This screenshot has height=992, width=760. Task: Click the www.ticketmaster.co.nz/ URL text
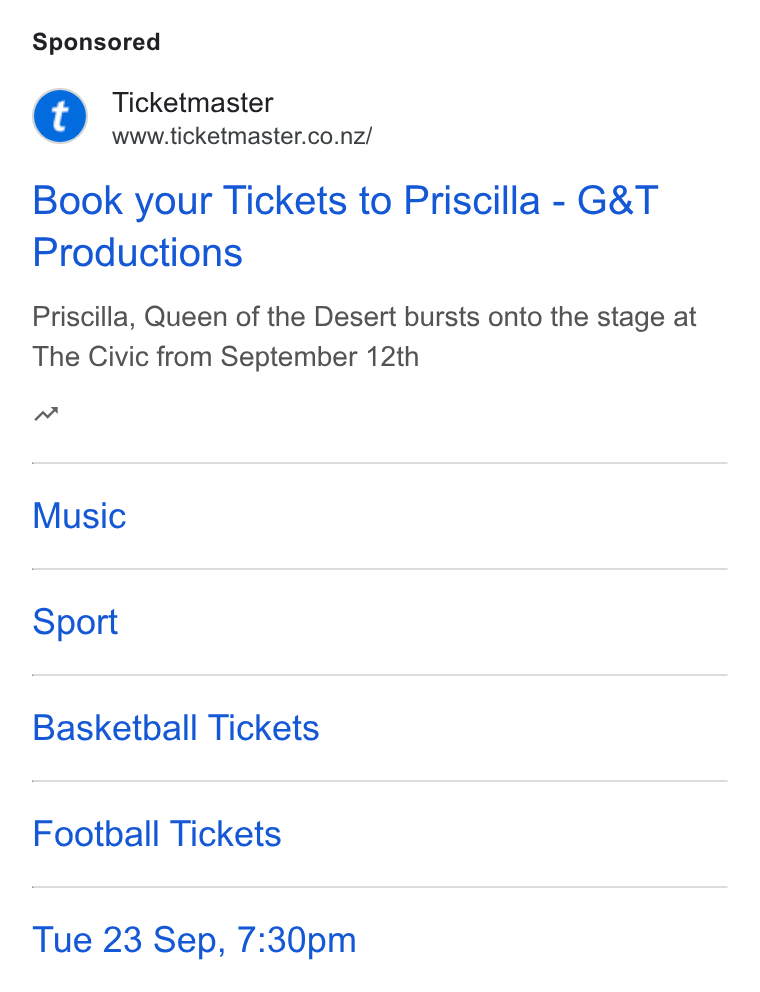click(242, 136)
